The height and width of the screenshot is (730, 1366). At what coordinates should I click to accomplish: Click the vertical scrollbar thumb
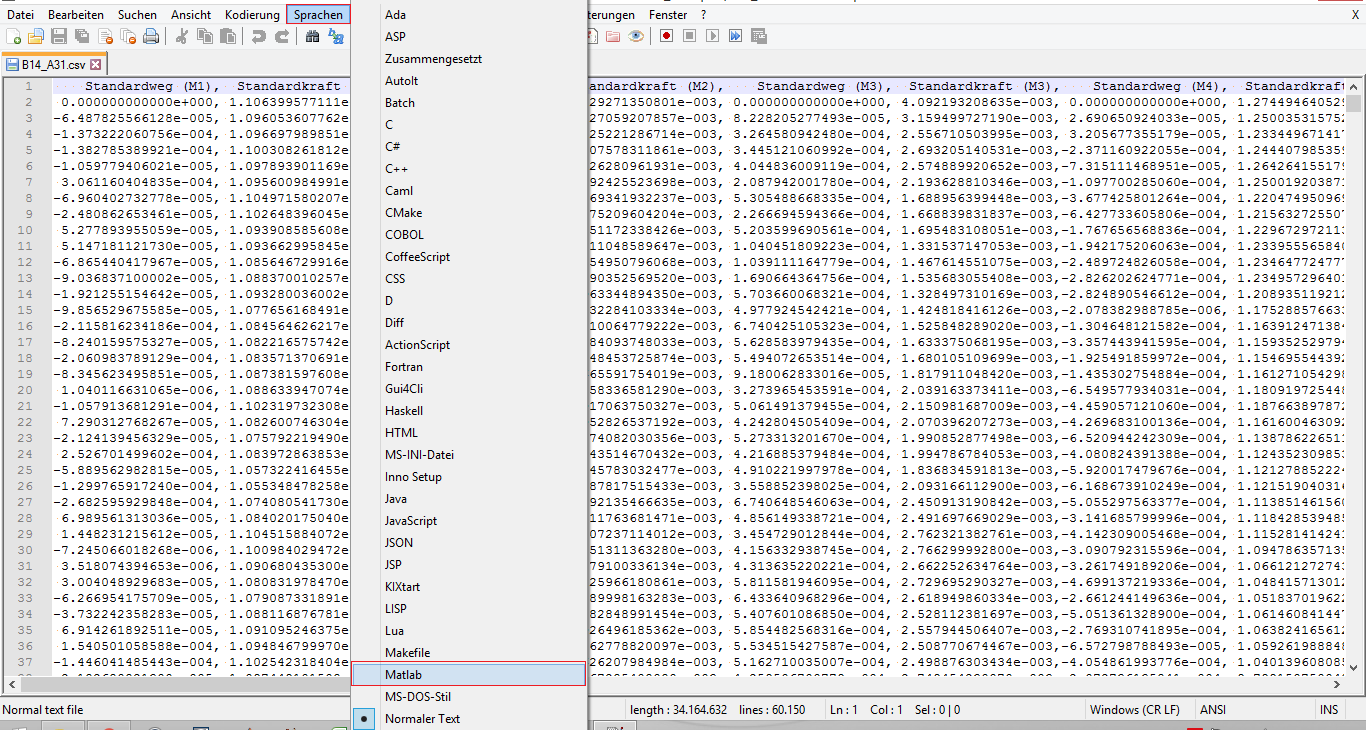pyautogui.click(x=1353, y=103)
